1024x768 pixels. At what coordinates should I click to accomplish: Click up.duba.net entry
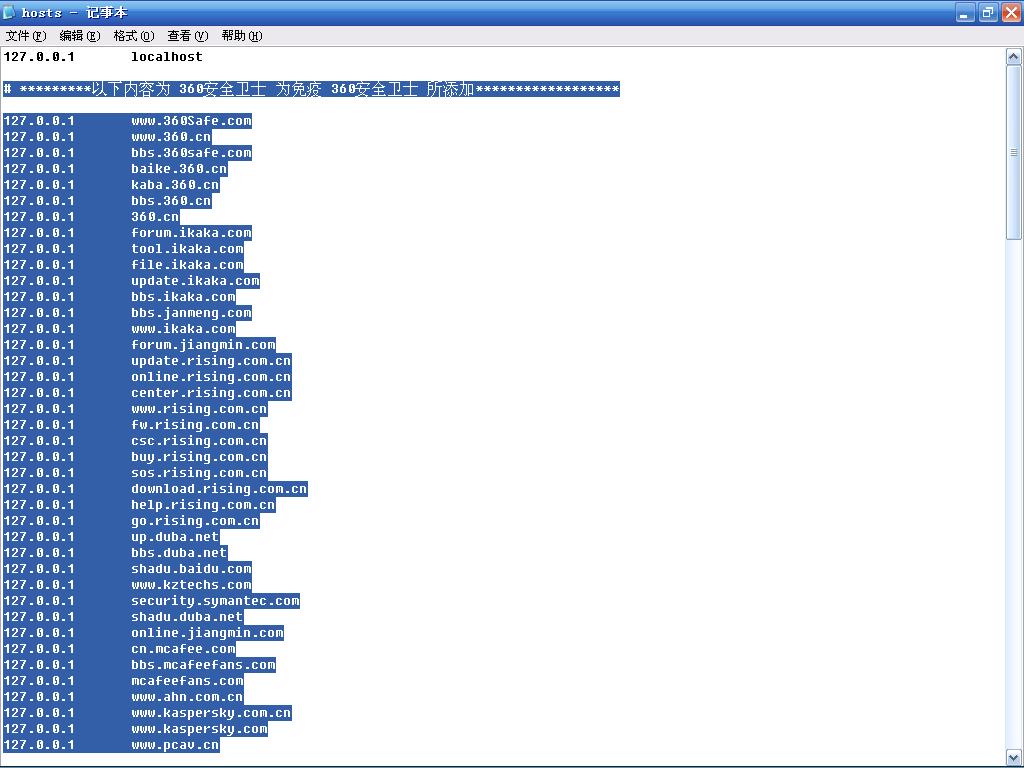pos(175,537)
